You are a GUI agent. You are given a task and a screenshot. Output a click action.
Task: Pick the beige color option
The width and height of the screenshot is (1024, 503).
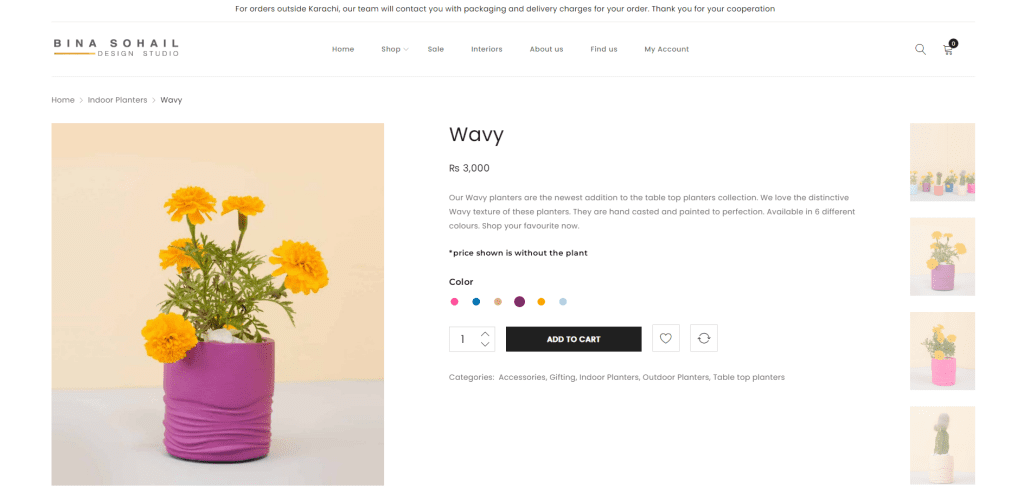pyautogui.click(x=498, y=302)
